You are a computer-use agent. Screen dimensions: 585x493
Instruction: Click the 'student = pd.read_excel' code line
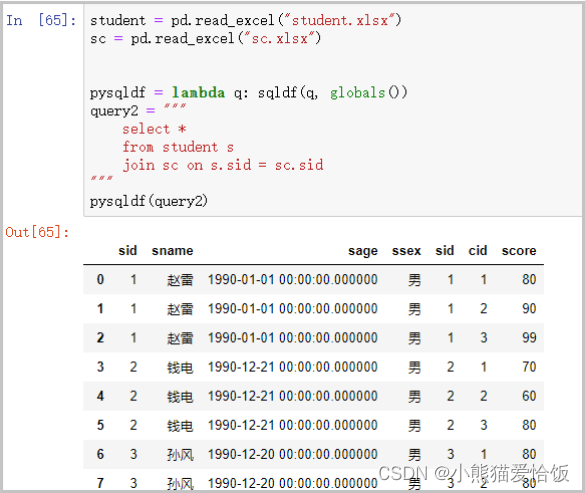tap(245, 20)
